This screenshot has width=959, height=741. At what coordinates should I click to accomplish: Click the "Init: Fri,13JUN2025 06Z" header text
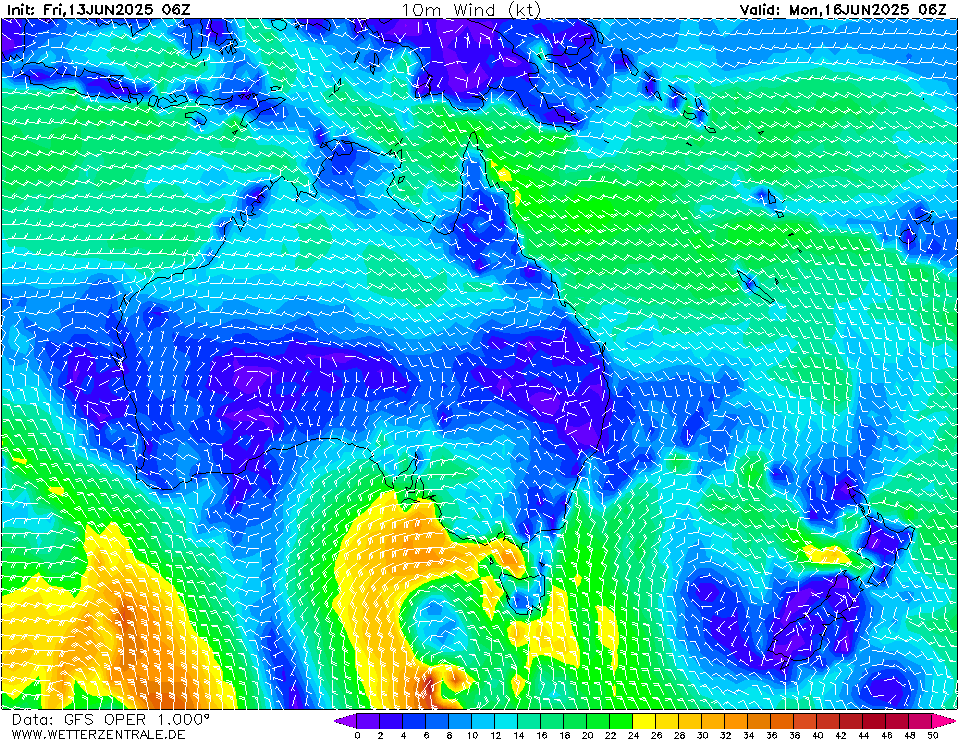99,9
